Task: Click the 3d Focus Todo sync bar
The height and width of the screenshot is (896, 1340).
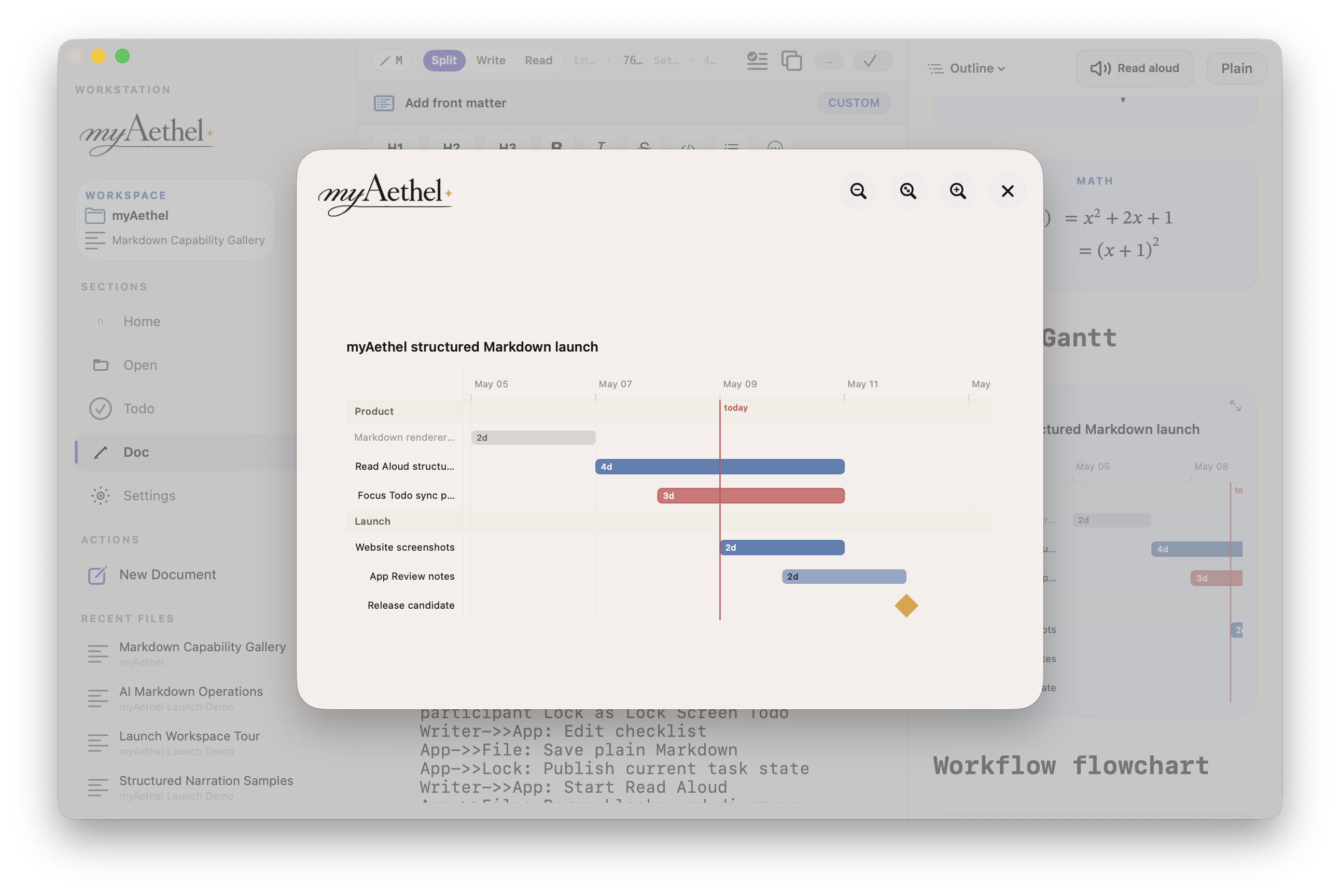Action: (751, 495)
